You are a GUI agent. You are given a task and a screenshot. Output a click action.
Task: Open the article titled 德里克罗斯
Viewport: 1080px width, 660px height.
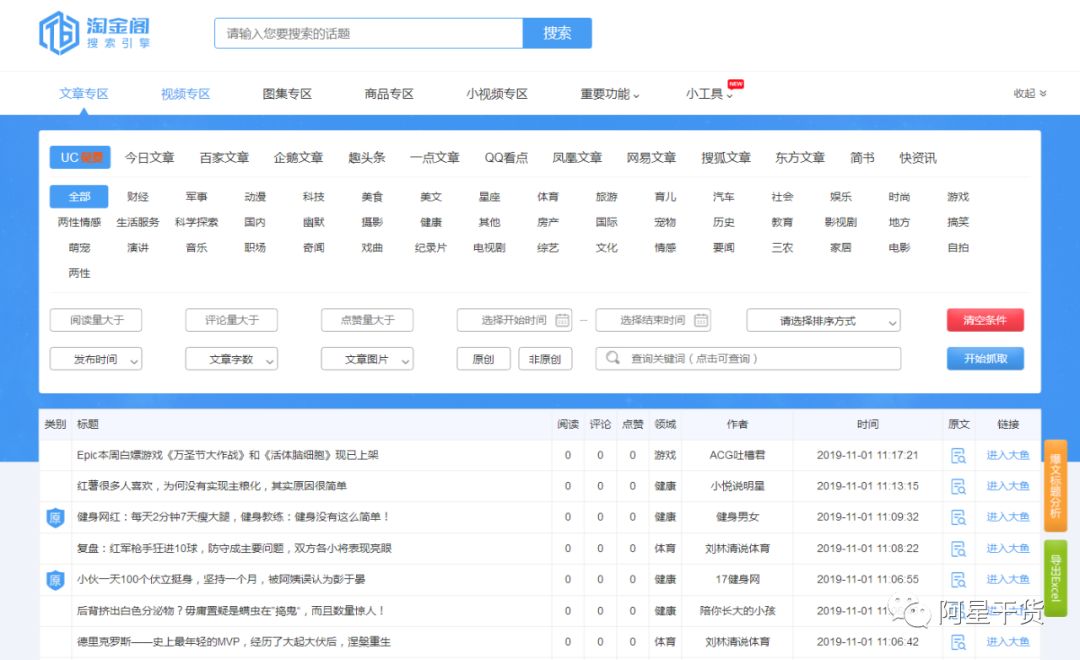233,642
